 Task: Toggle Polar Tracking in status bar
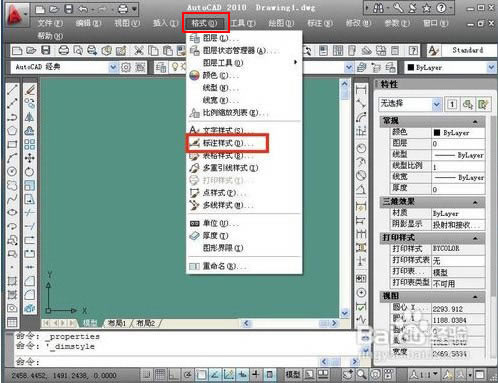click(188, 375)
